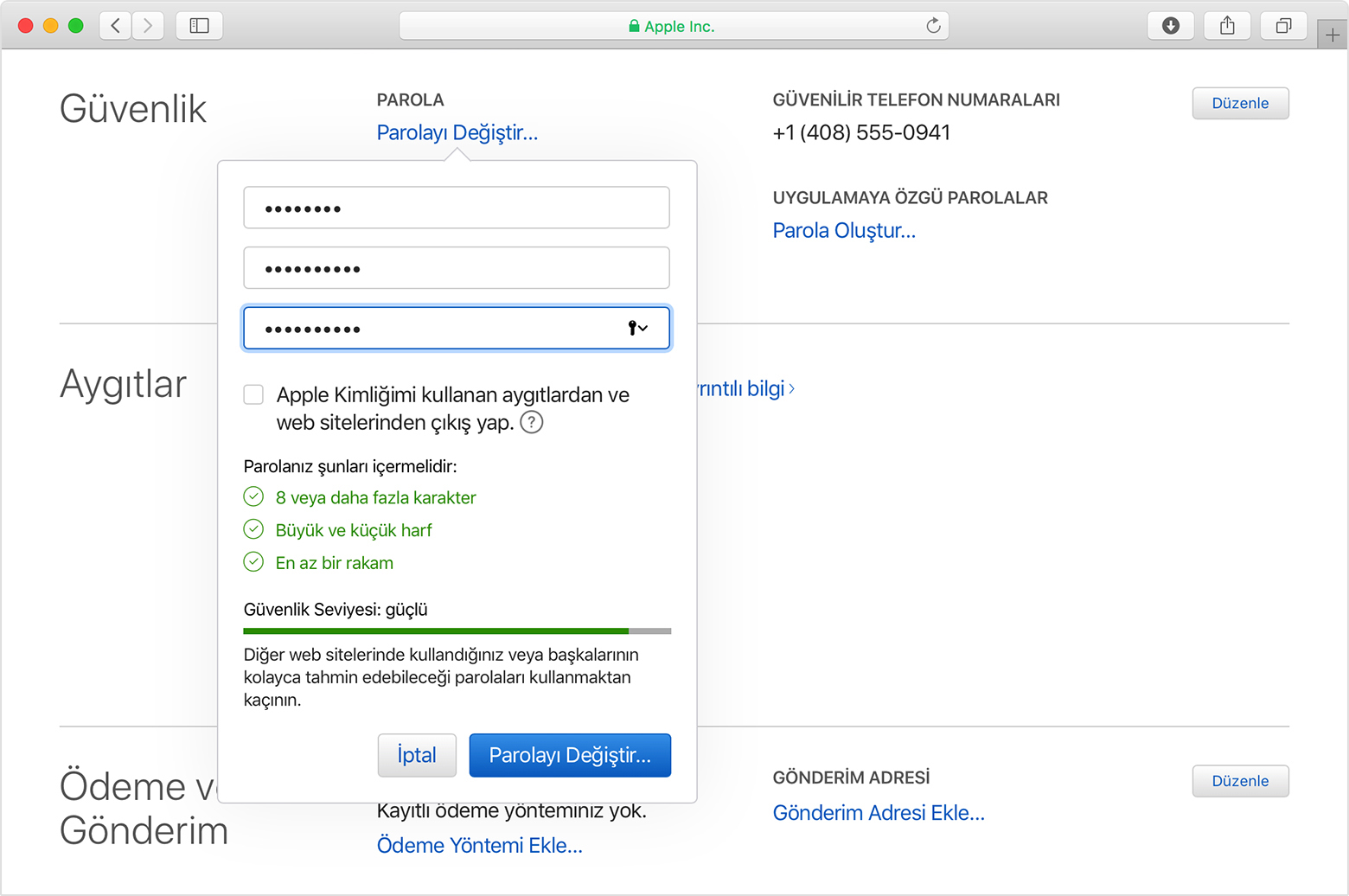Open the Parola Oluştur link
Image resolution: width=1349 pixels, height=896 pixels.
(844, 231)
